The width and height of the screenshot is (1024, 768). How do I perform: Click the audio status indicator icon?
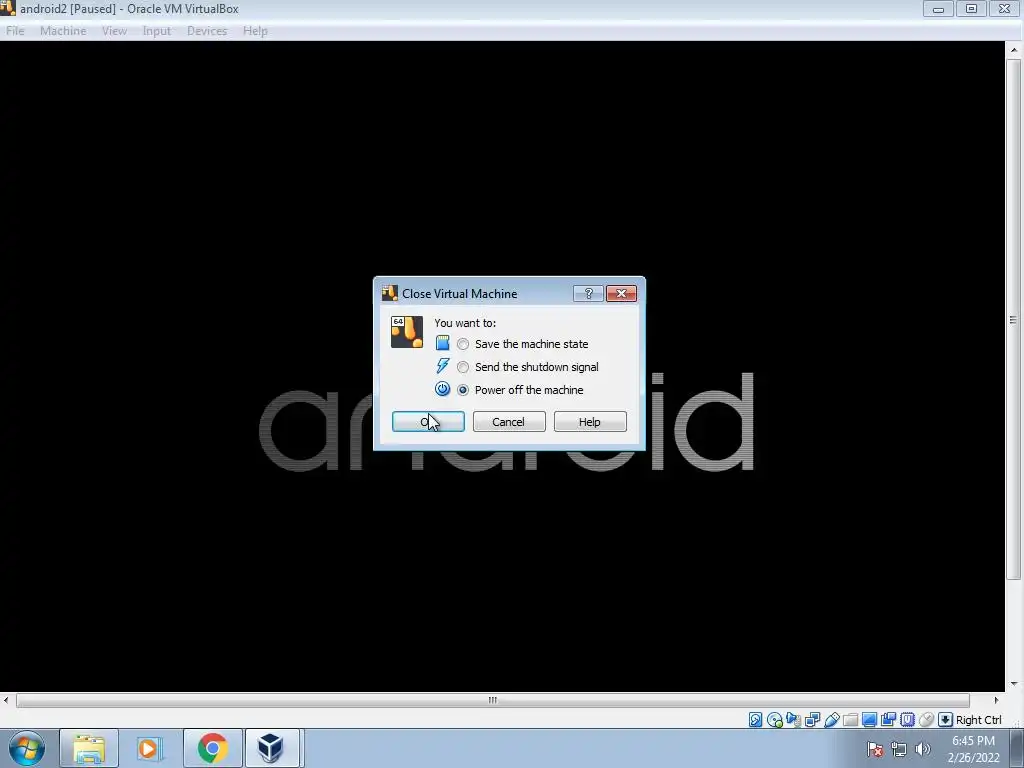coord(793,720)
